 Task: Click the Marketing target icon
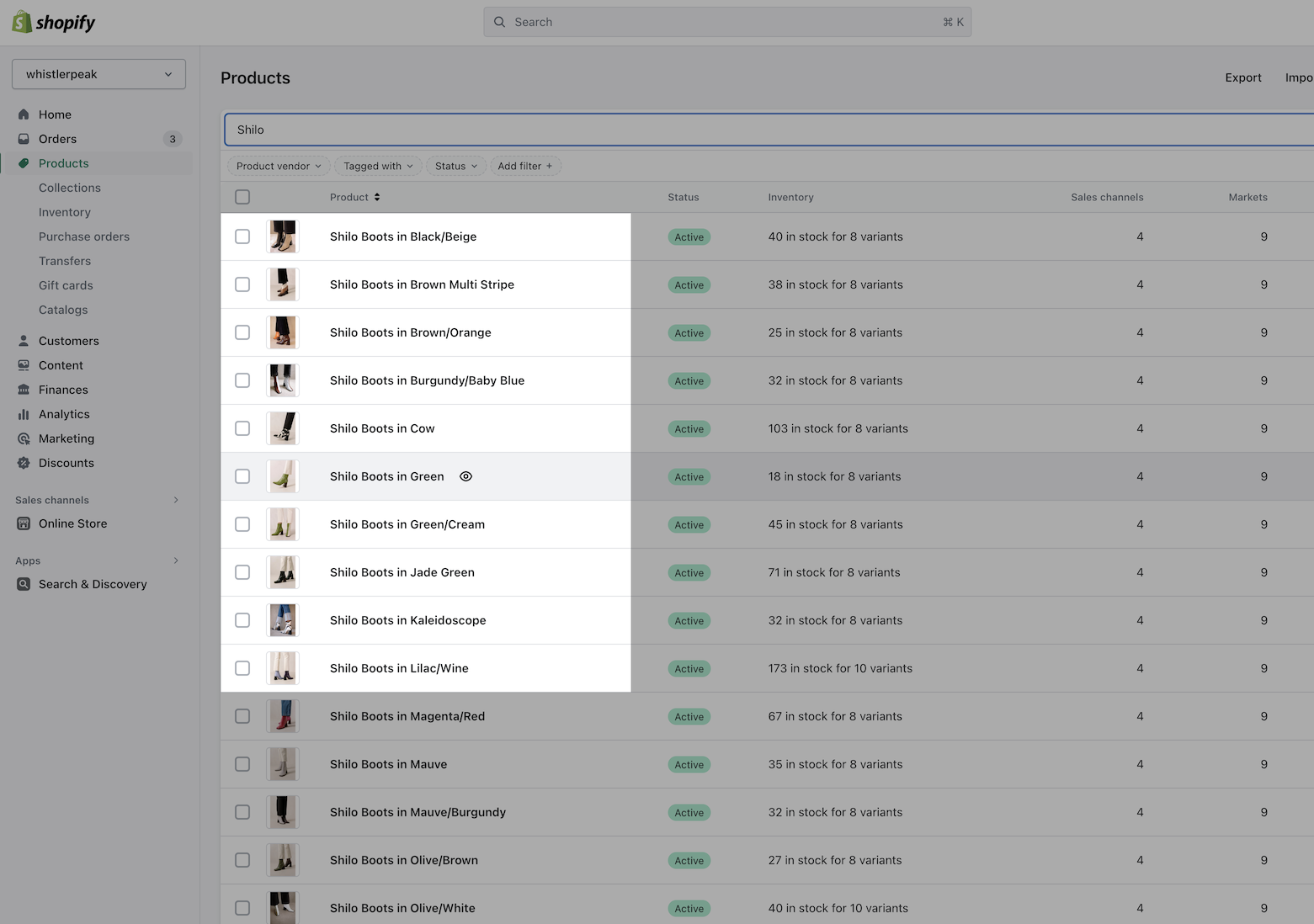coord(24,438)
